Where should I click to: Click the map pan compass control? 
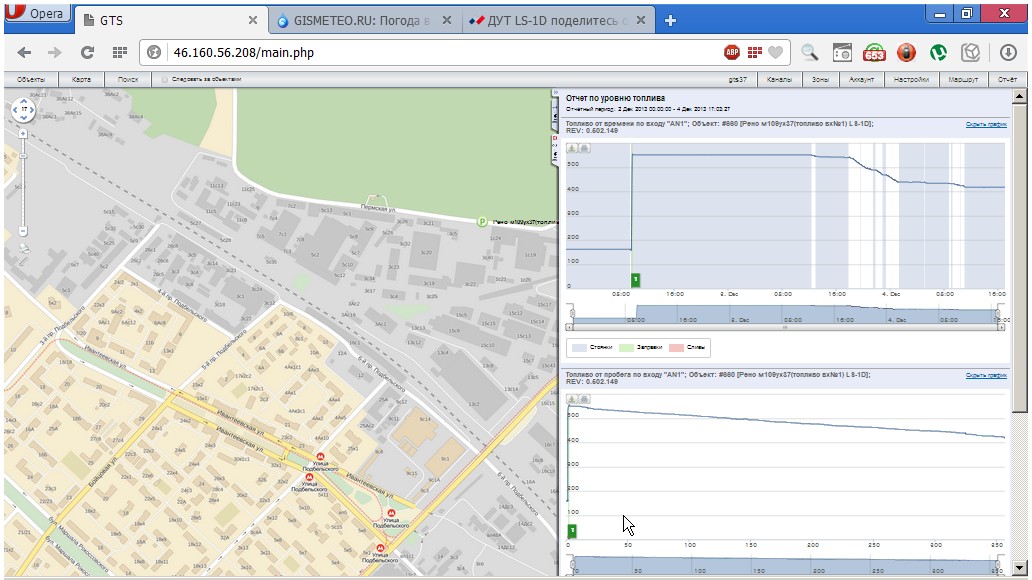(22, 110)
